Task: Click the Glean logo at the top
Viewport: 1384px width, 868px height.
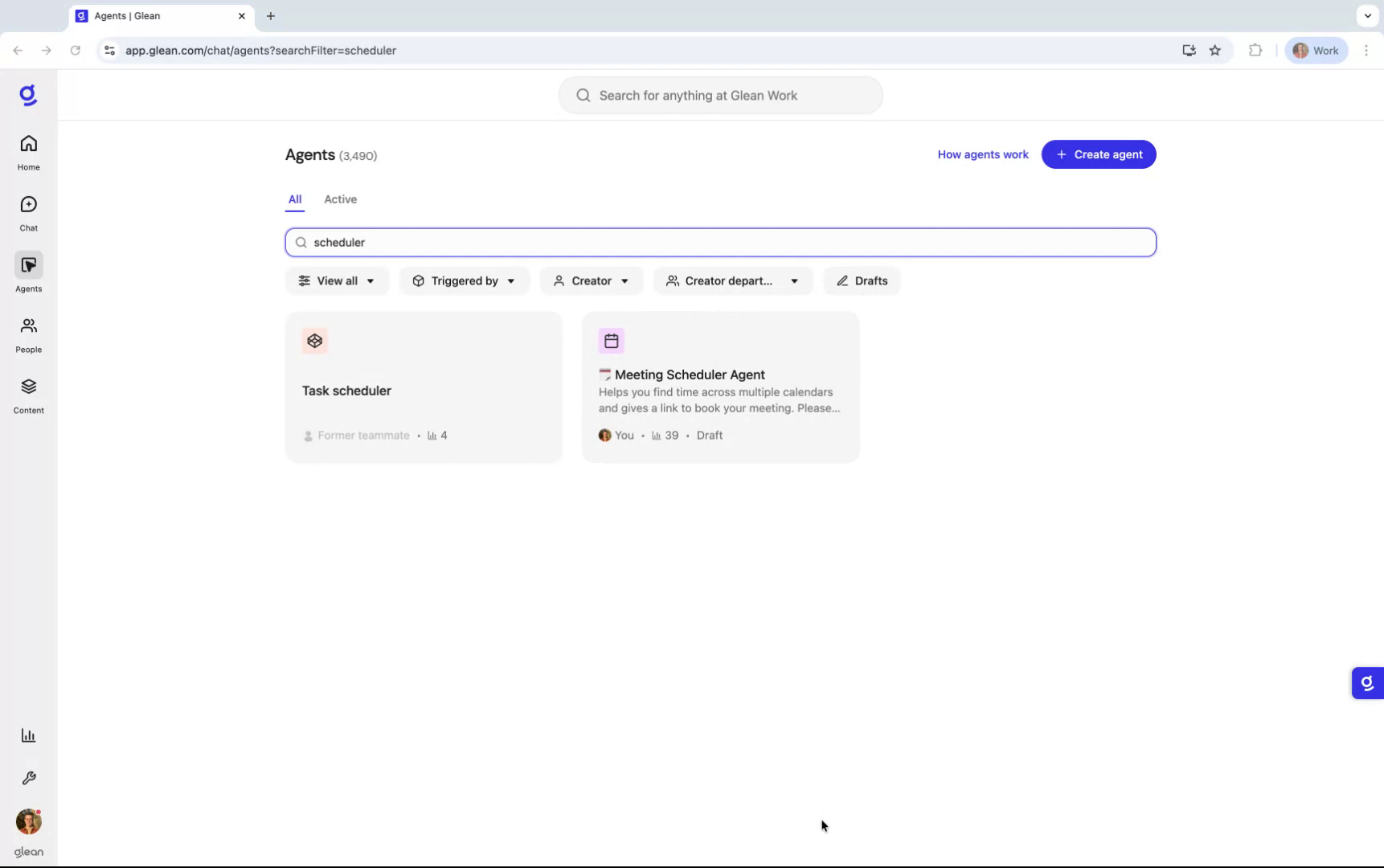Action: click(x=28, y=94)
